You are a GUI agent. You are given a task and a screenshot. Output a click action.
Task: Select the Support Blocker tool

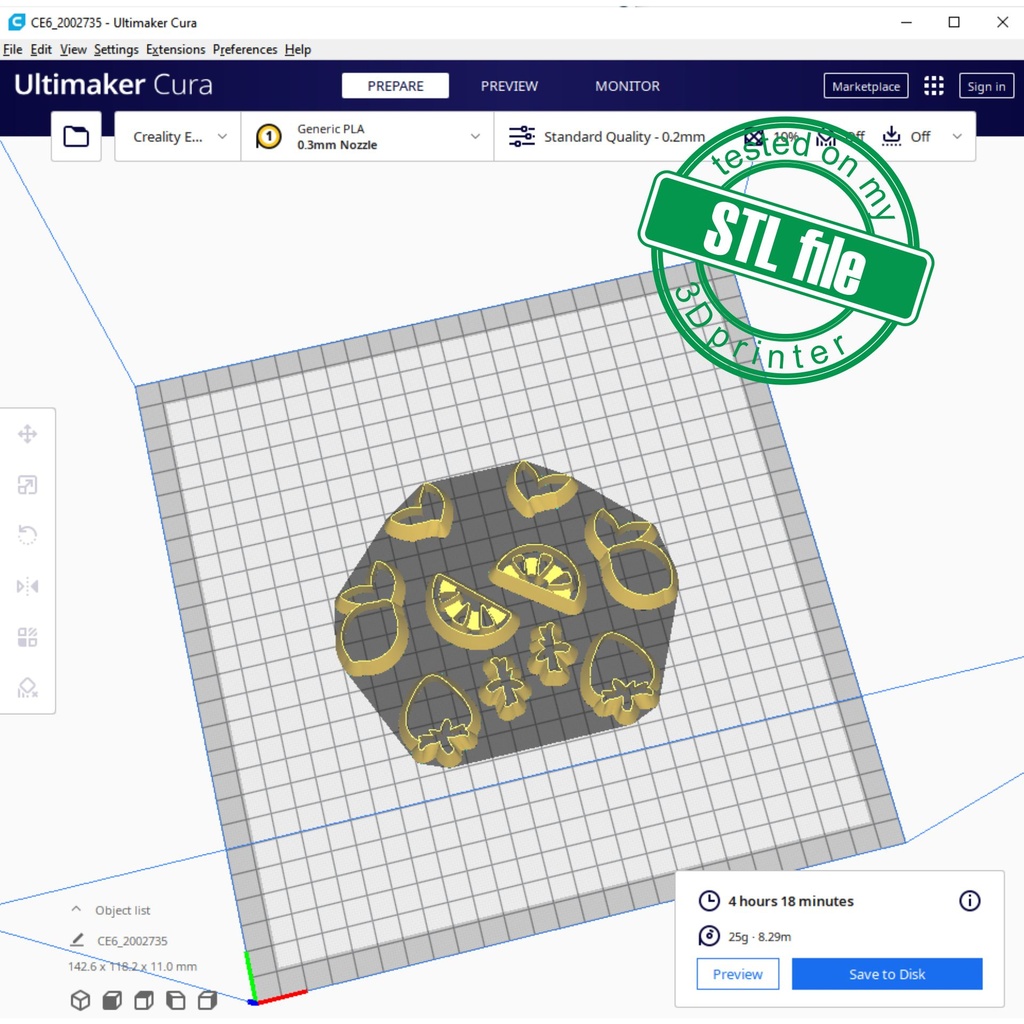click(x=27, y=688)
